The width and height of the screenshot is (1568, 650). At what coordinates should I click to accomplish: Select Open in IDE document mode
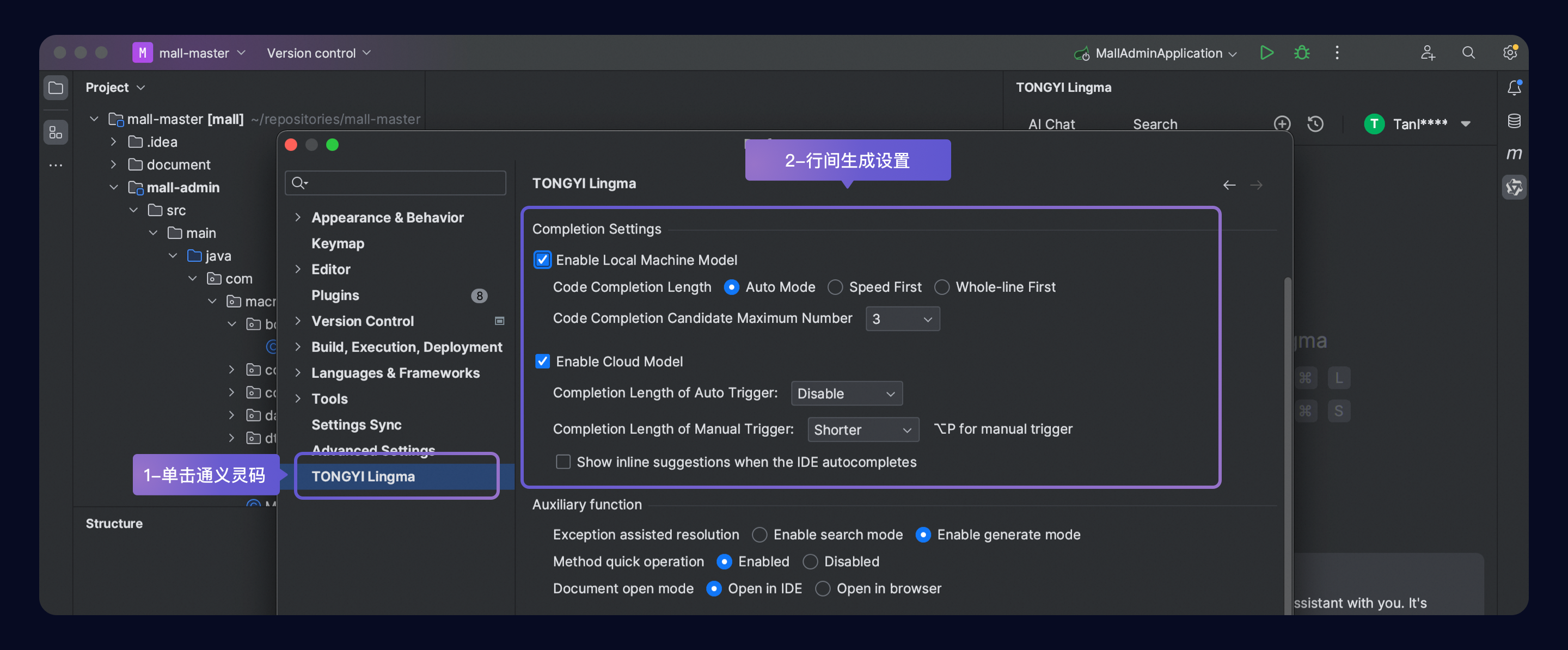click(713, 588)
